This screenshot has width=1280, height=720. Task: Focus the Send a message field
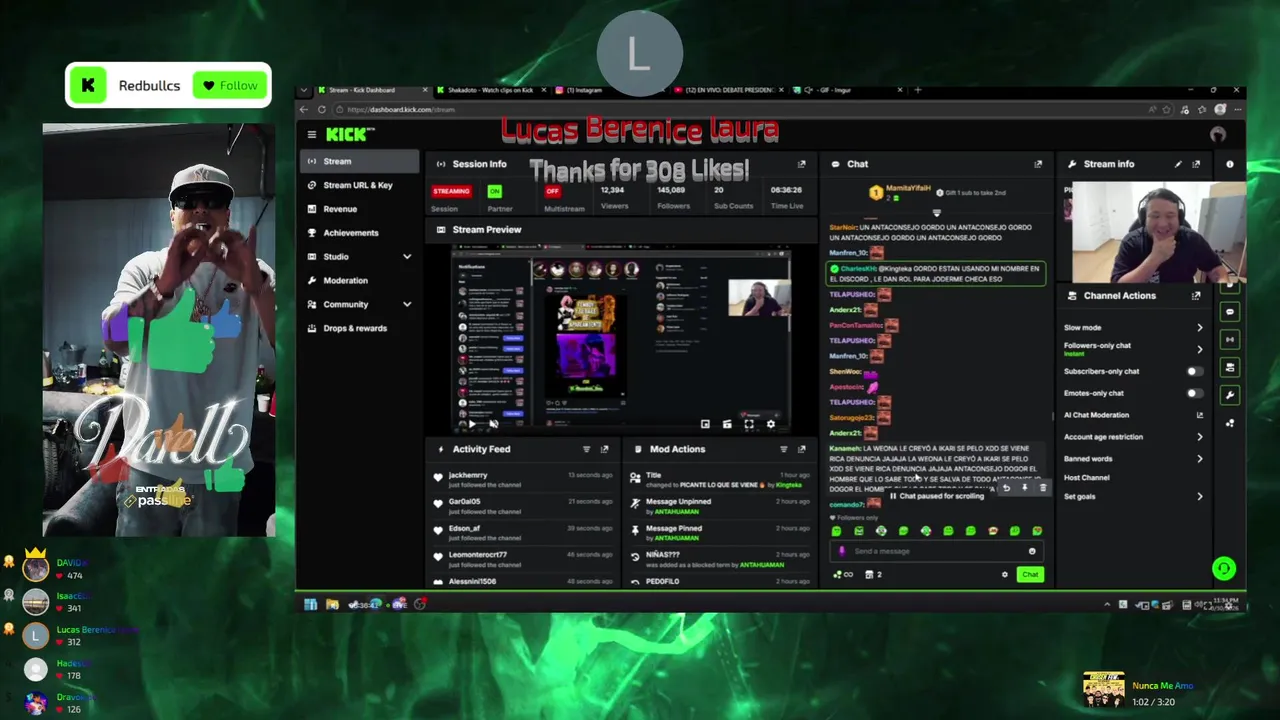[937, 551]
